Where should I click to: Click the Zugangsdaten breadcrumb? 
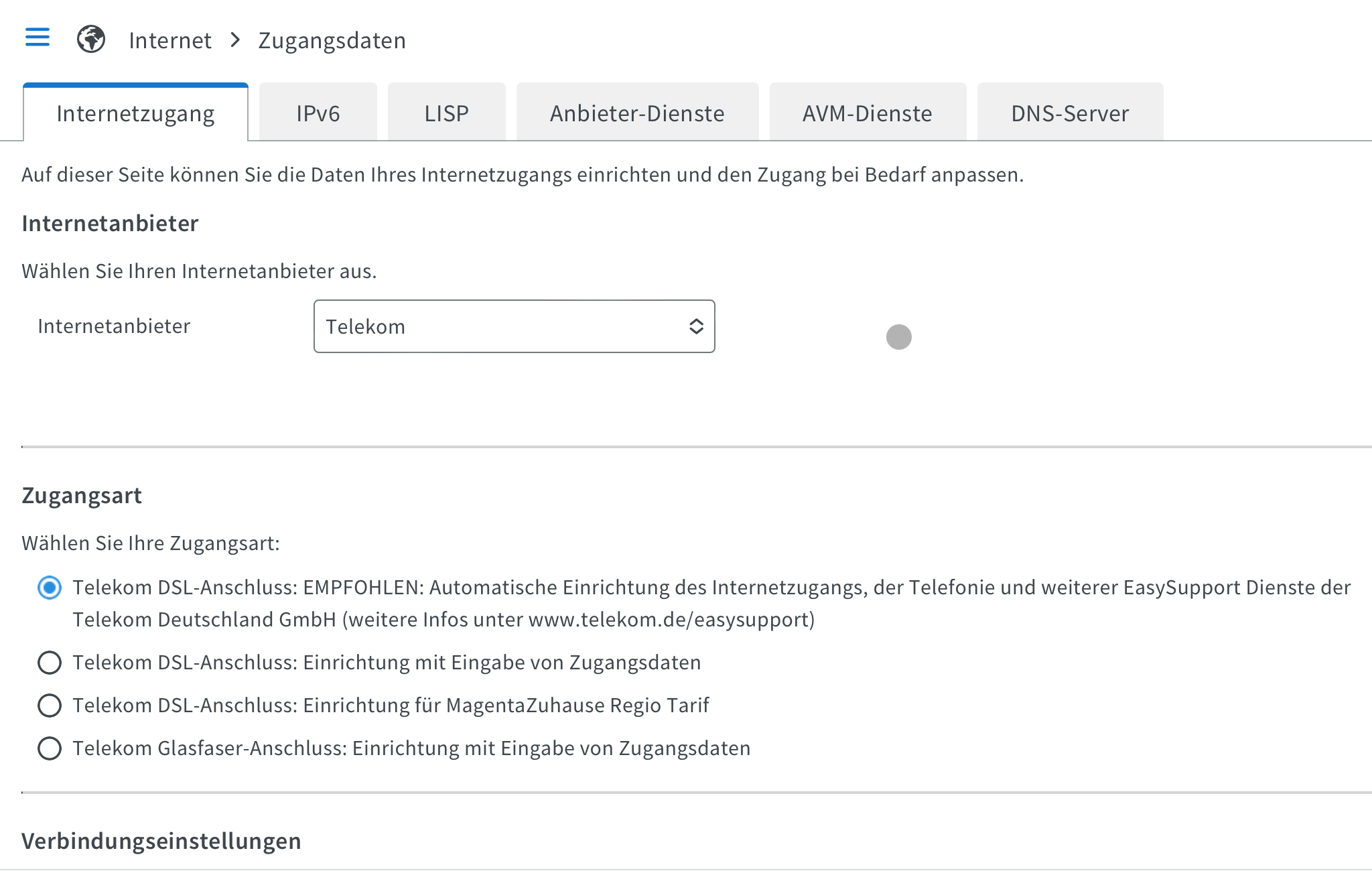coord(332,40)
